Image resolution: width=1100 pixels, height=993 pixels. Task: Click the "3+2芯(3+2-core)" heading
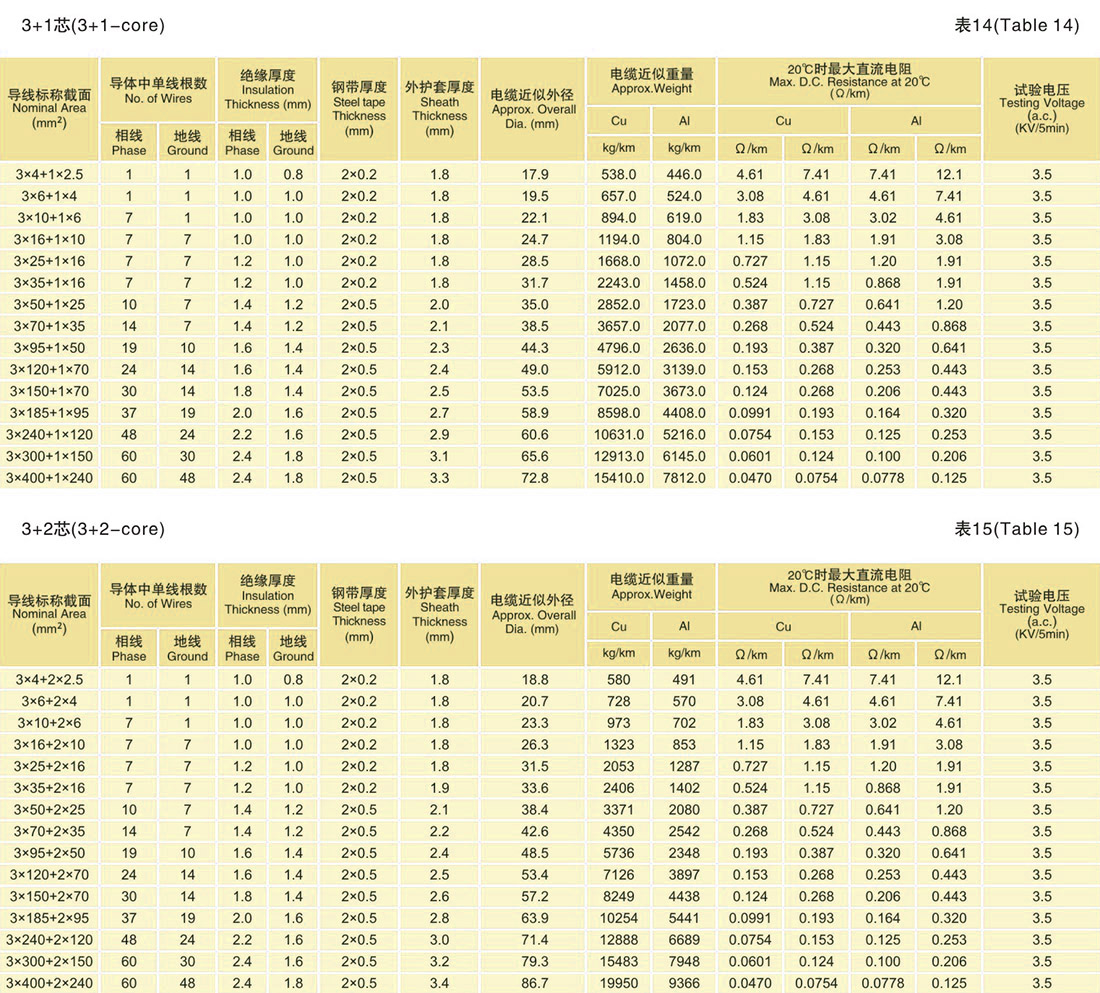93,528
